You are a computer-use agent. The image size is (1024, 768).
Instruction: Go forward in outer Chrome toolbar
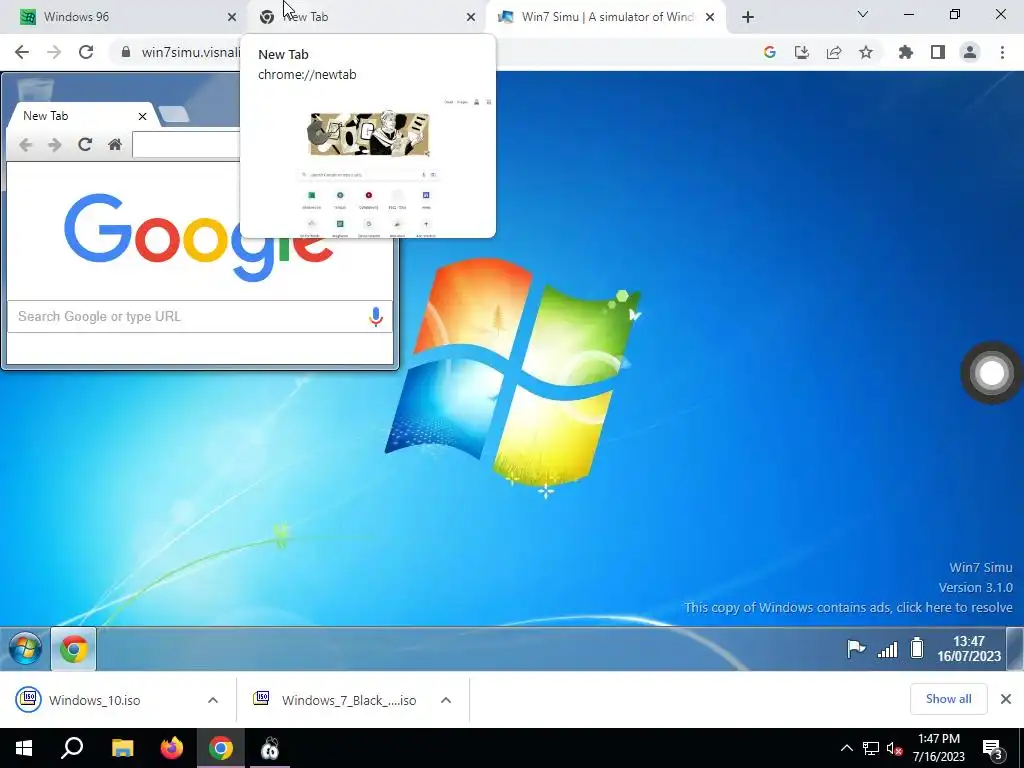[x=54, y=52]
